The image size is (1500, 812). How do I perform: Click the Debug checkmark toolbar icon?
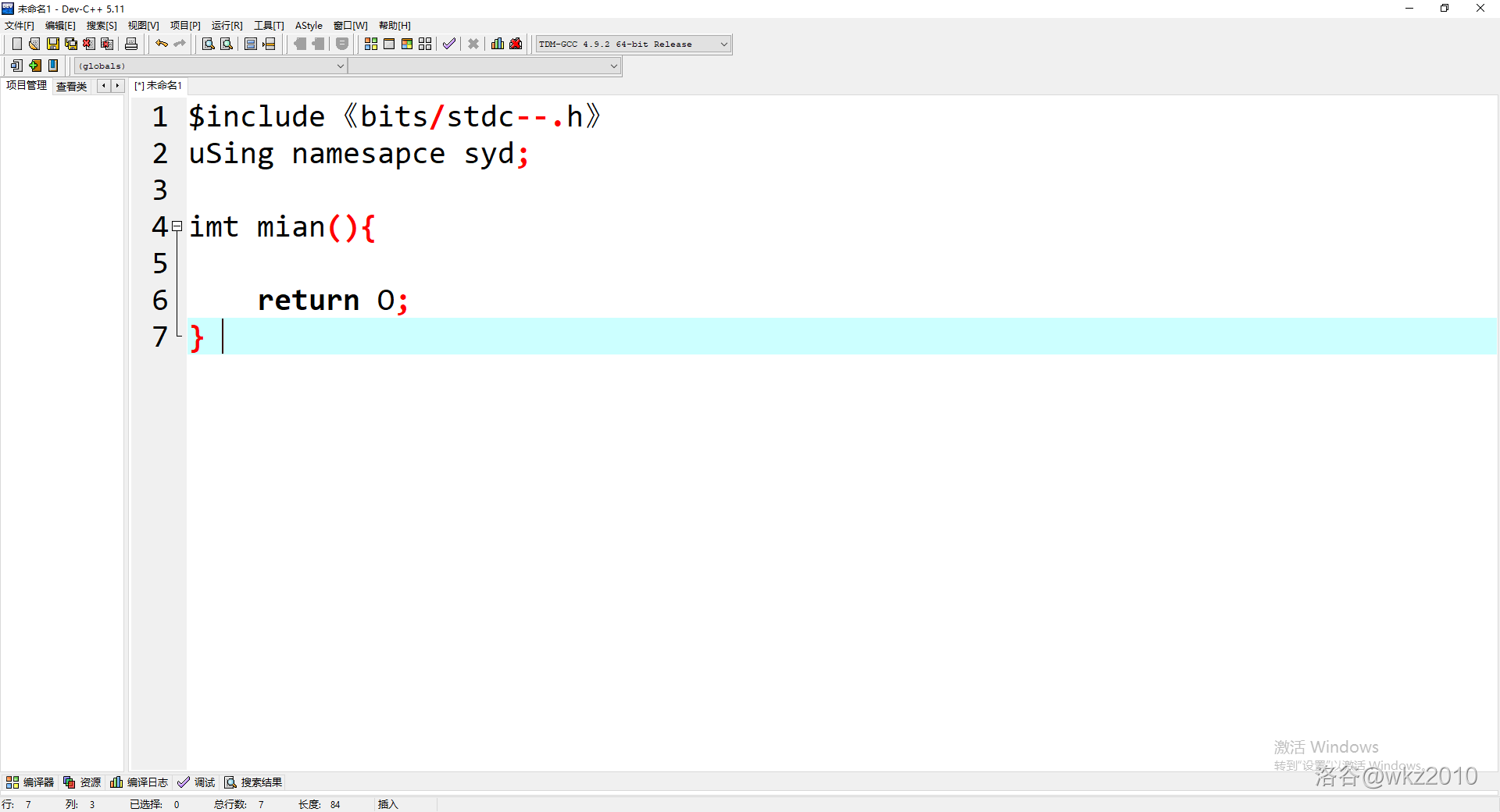coord(448,45)
